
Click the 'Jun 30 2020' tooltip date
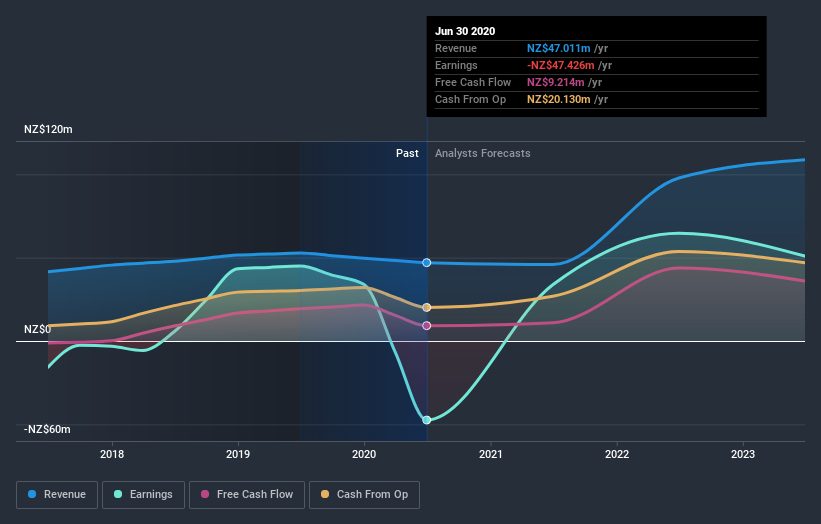point(465,31)
